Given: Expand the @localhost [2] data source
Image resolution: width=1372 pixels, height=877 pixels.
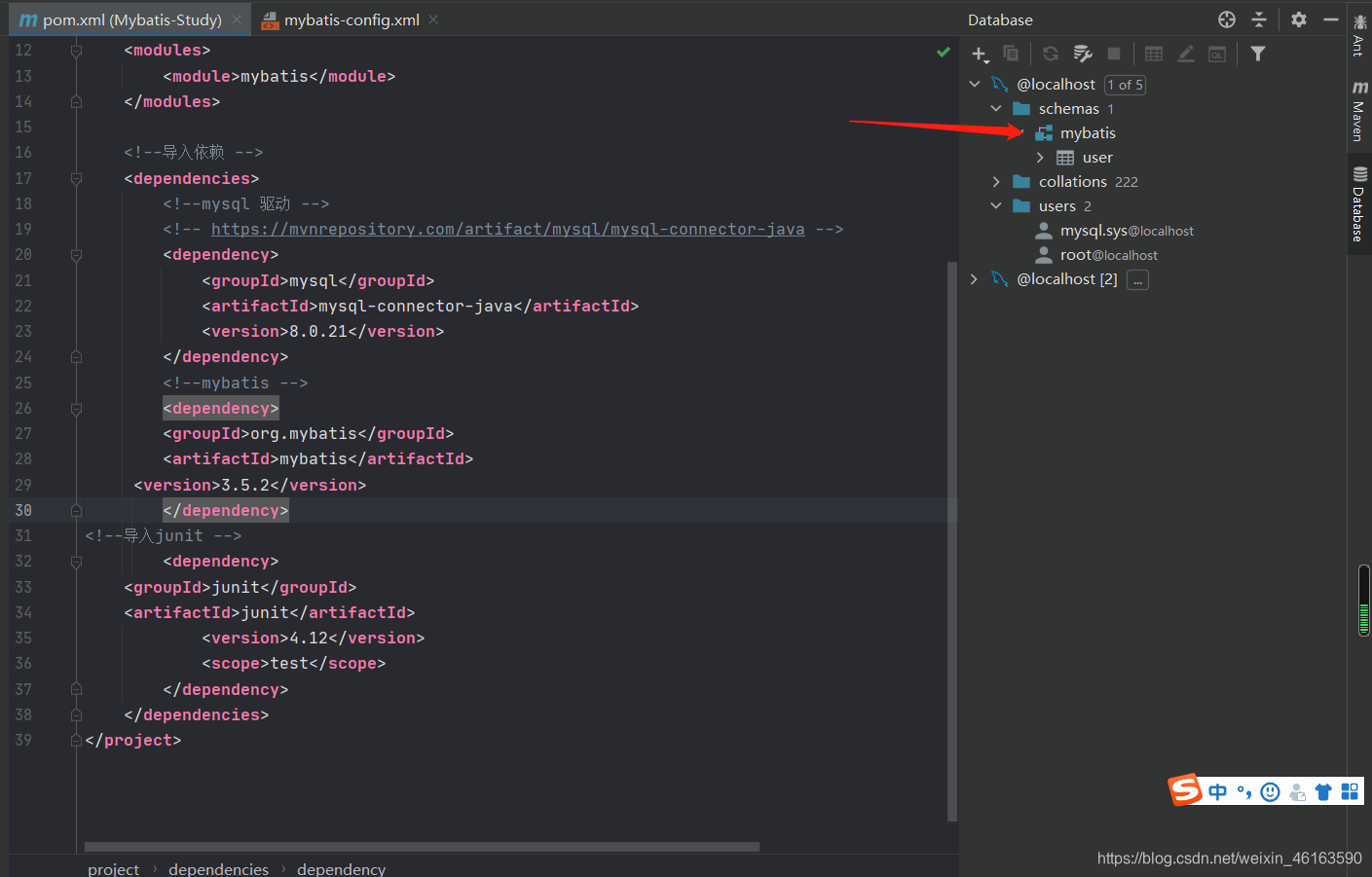Looking at the screenshot, I should click(975, 279).
